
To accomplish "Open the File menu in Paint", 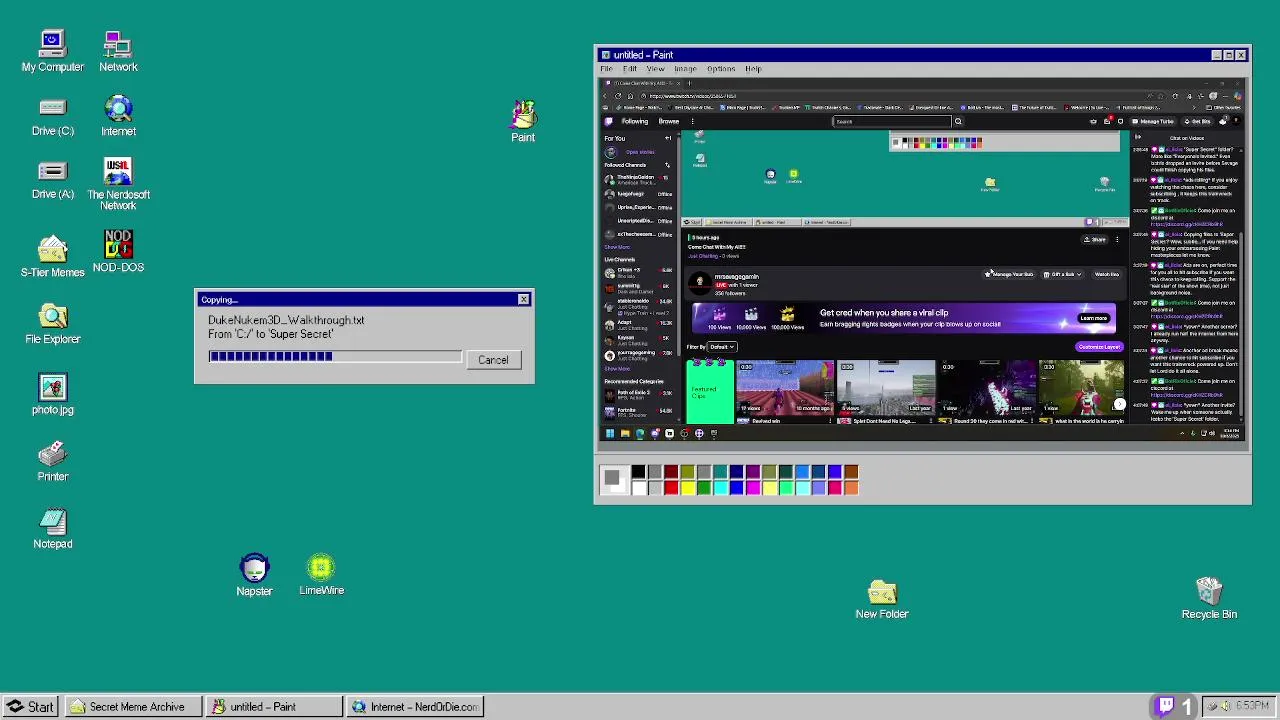I will 606,69.
